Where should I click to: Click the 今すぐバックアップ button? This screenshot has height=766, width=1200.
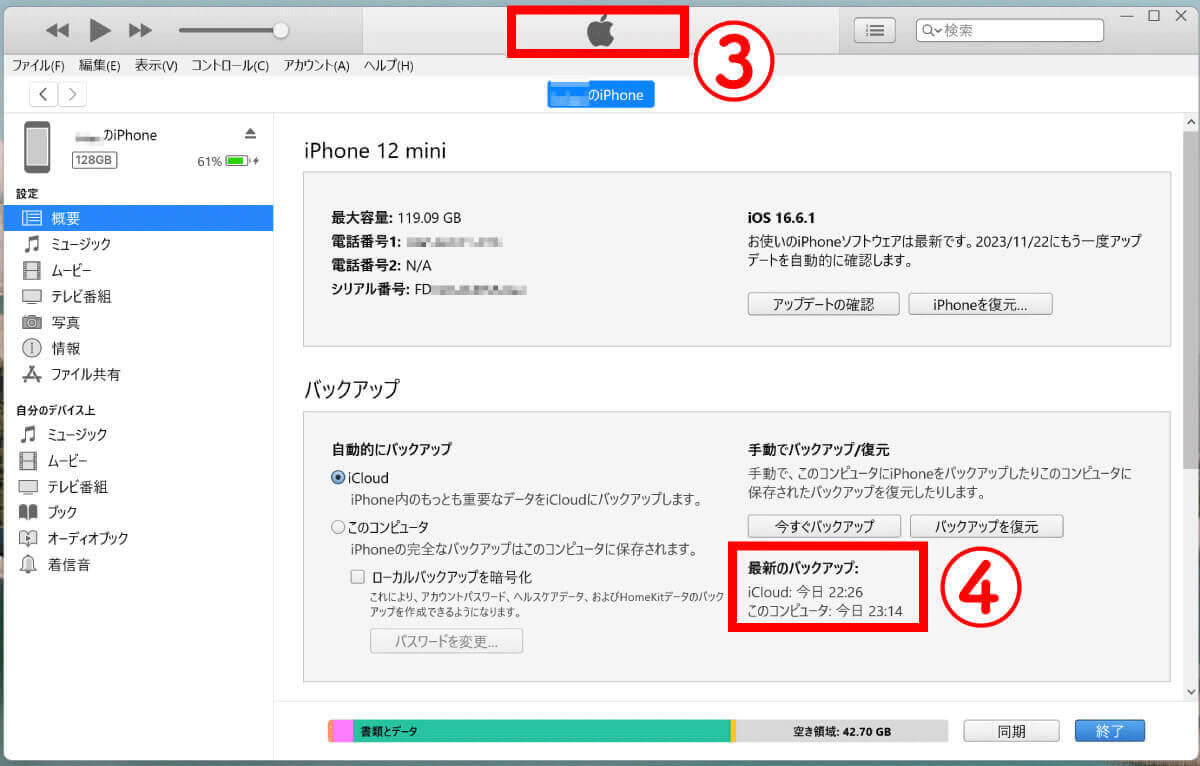(x=824, y=526)
